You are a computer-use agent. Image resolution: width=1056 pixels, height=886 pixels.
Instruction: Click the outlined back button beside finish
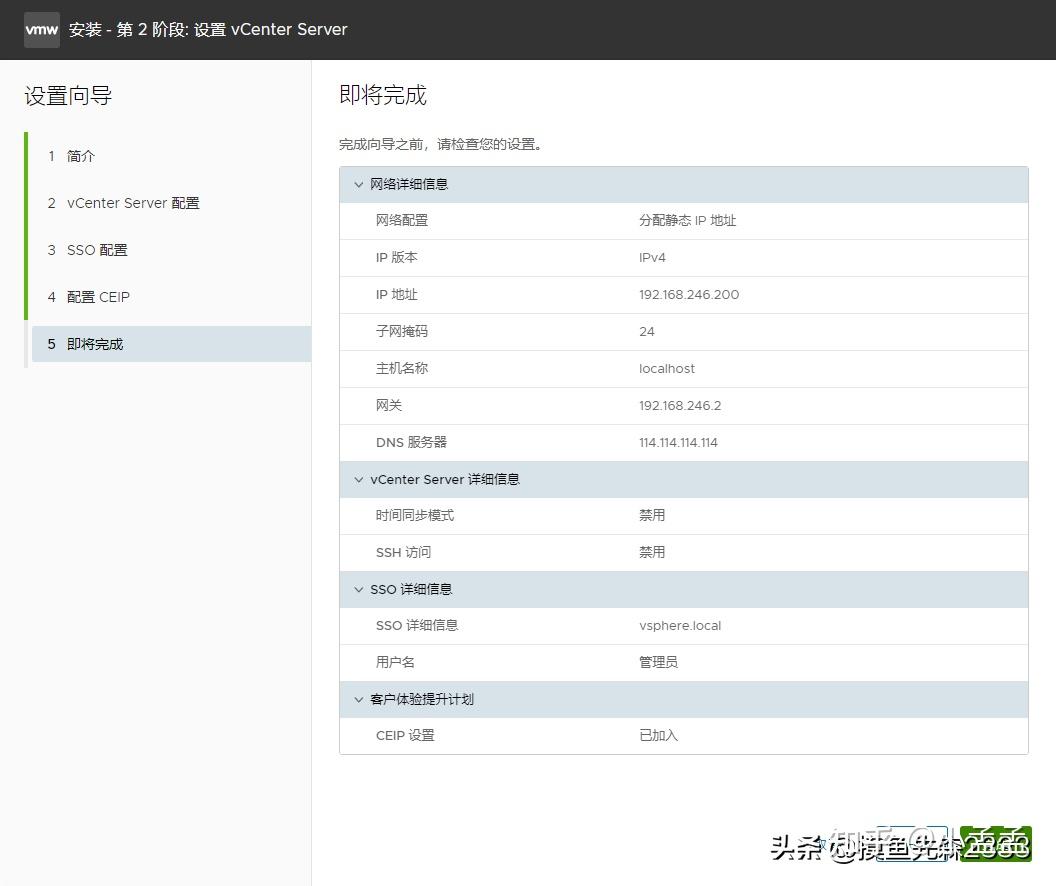tap(913, 843)
